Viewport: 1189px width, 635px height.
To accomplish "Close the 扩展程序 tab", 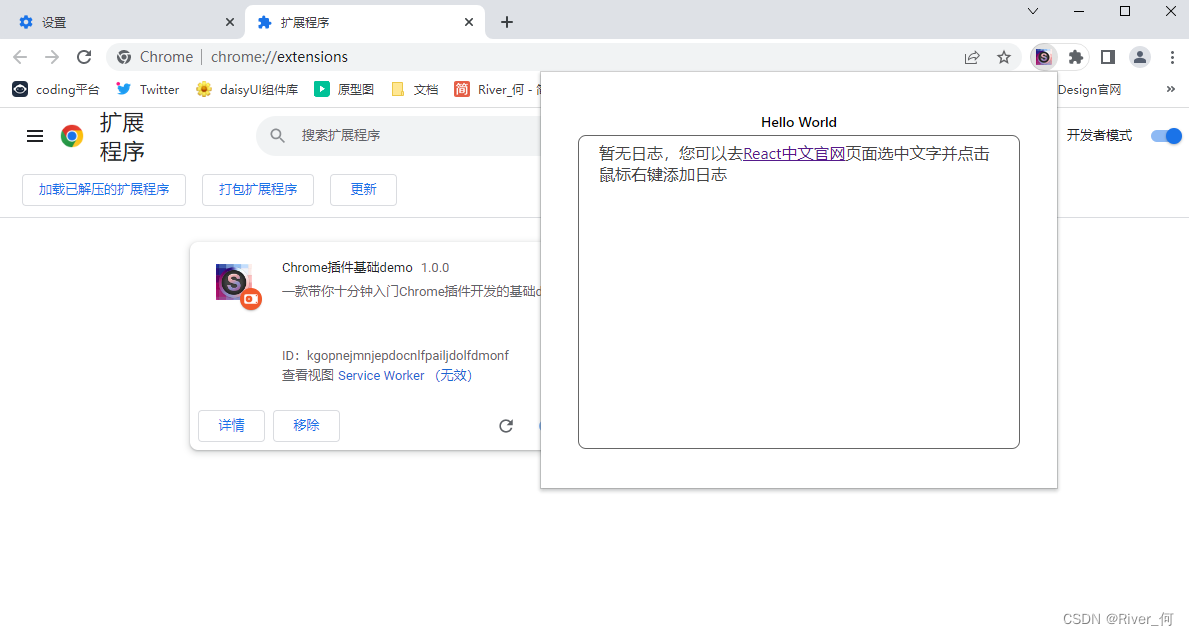I will pyautogui.click(x=469, y=23).
